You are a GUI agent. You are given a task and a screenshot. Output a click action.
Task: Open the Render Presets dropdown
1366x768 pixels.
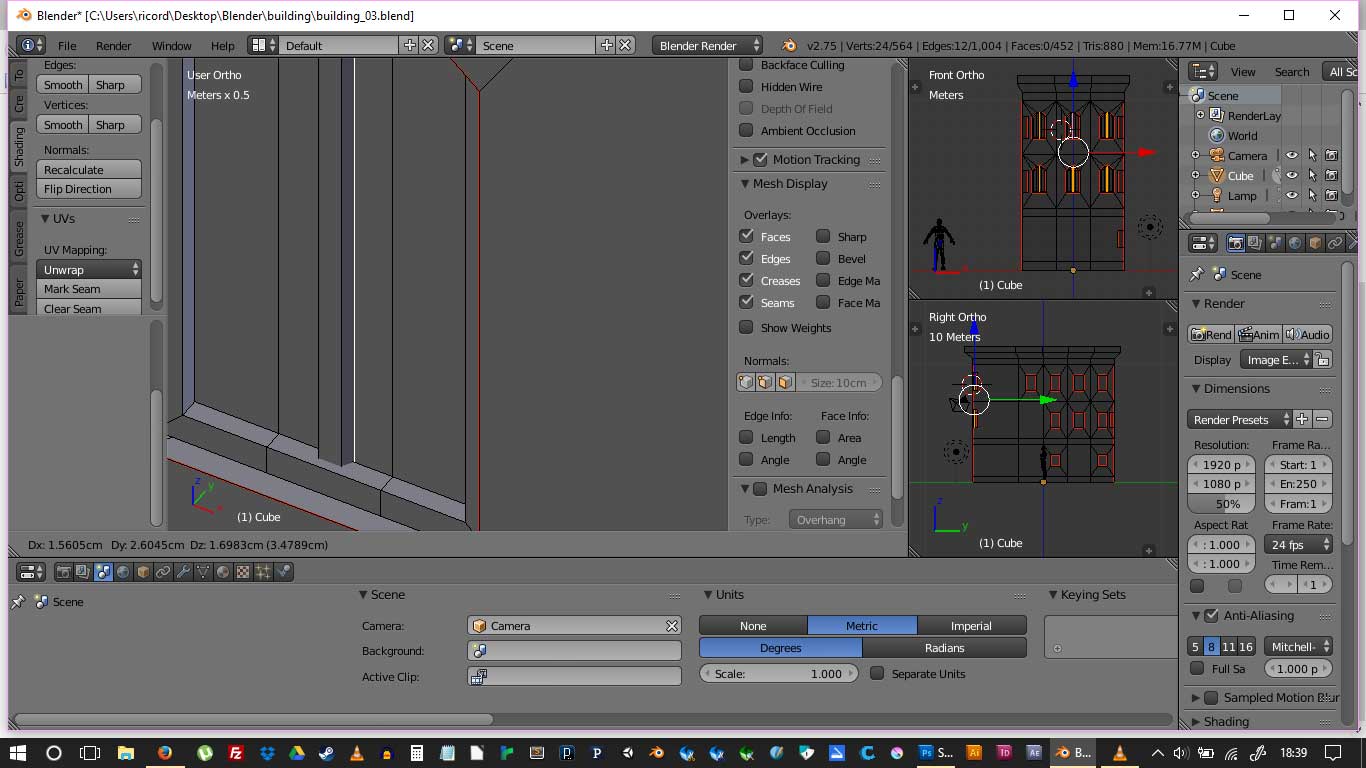1240,420
